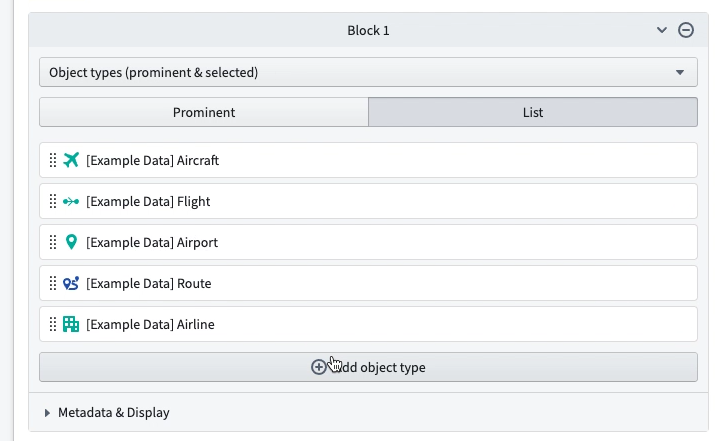Click the Block 1 header title

pos(368,30)
